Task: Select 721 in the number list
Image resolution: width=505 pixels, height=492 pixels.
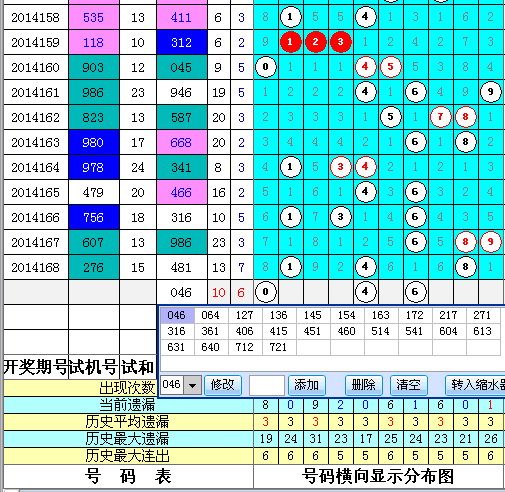Action: click(278, 347)
